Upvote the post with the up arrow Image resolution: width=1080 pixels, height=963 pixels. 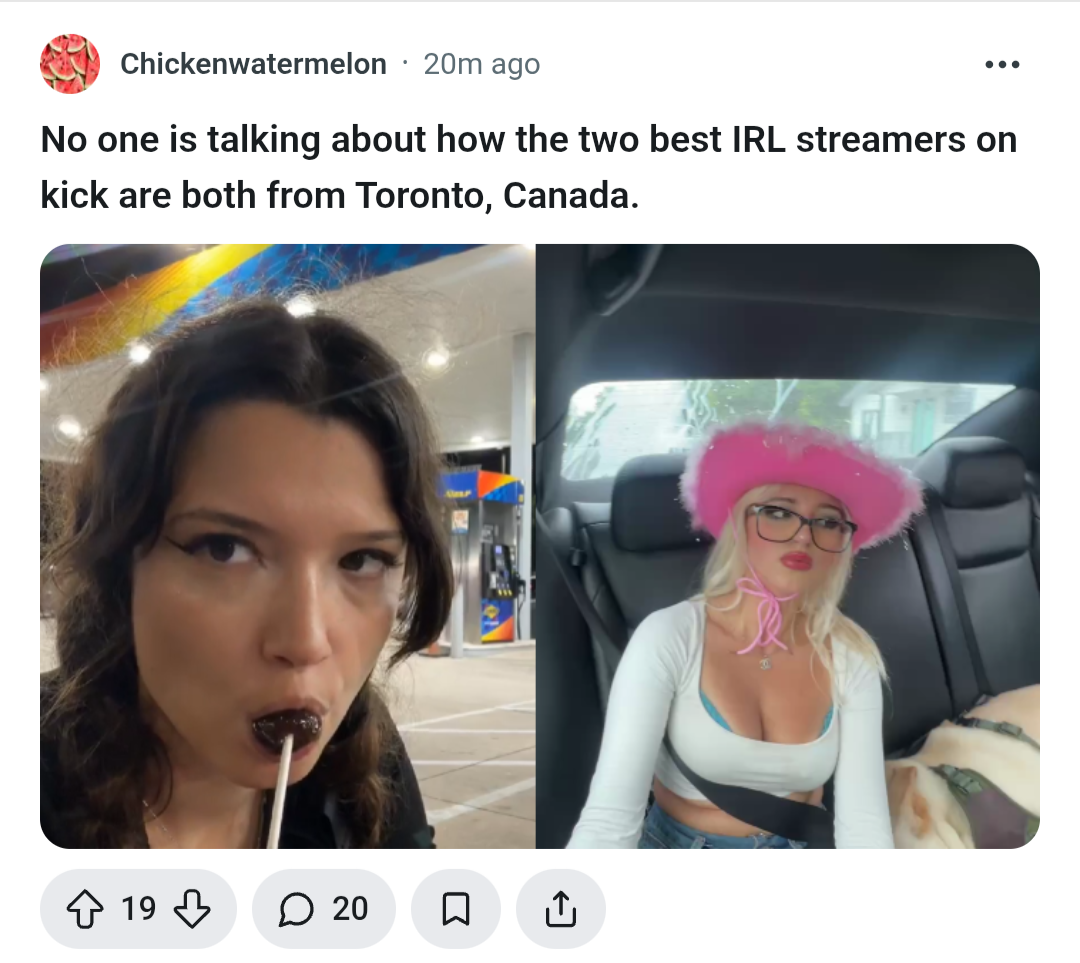click(85, 909)
